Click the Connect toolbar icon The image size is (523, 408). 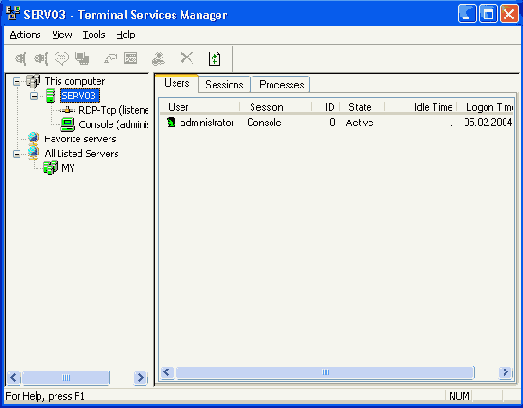20,59
